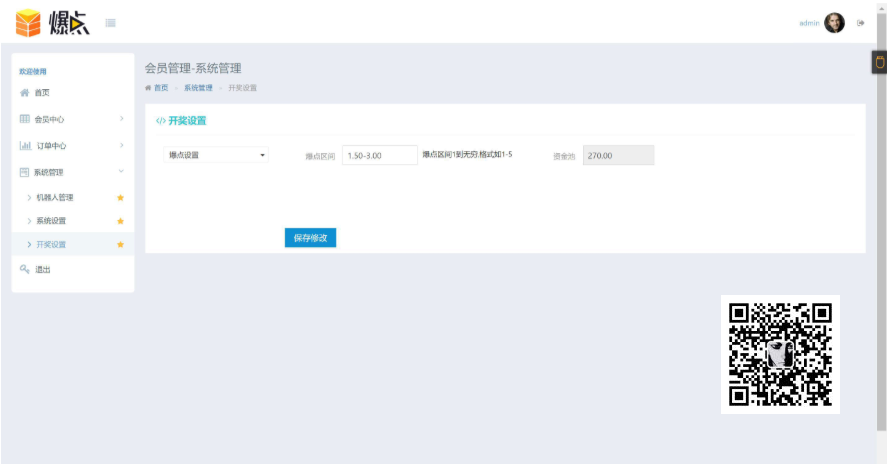Viewport: 890px width, 464px height.
Task: Toggle the sidebar hamburger menu icon
Action: [x=111, y=23]
